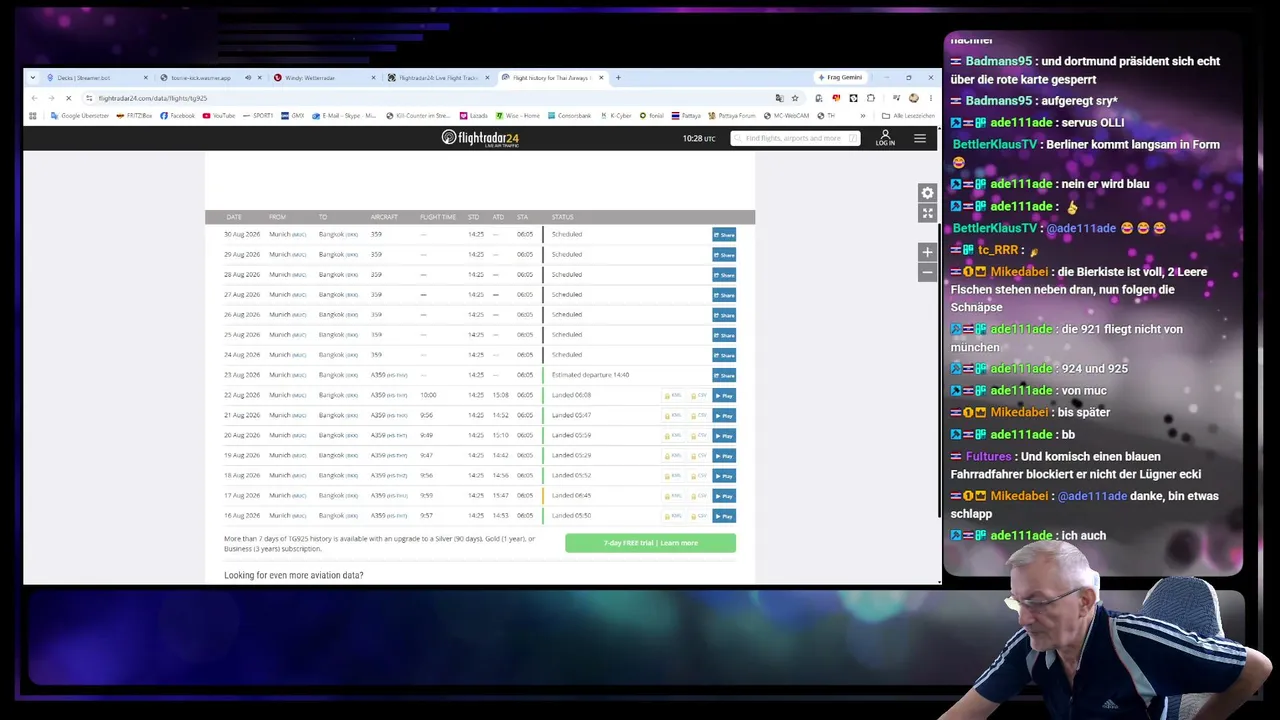Screen dimensions: 1280x720
Task: Open the Alle Lesezeichen folder
Action: tap(908, 116)
